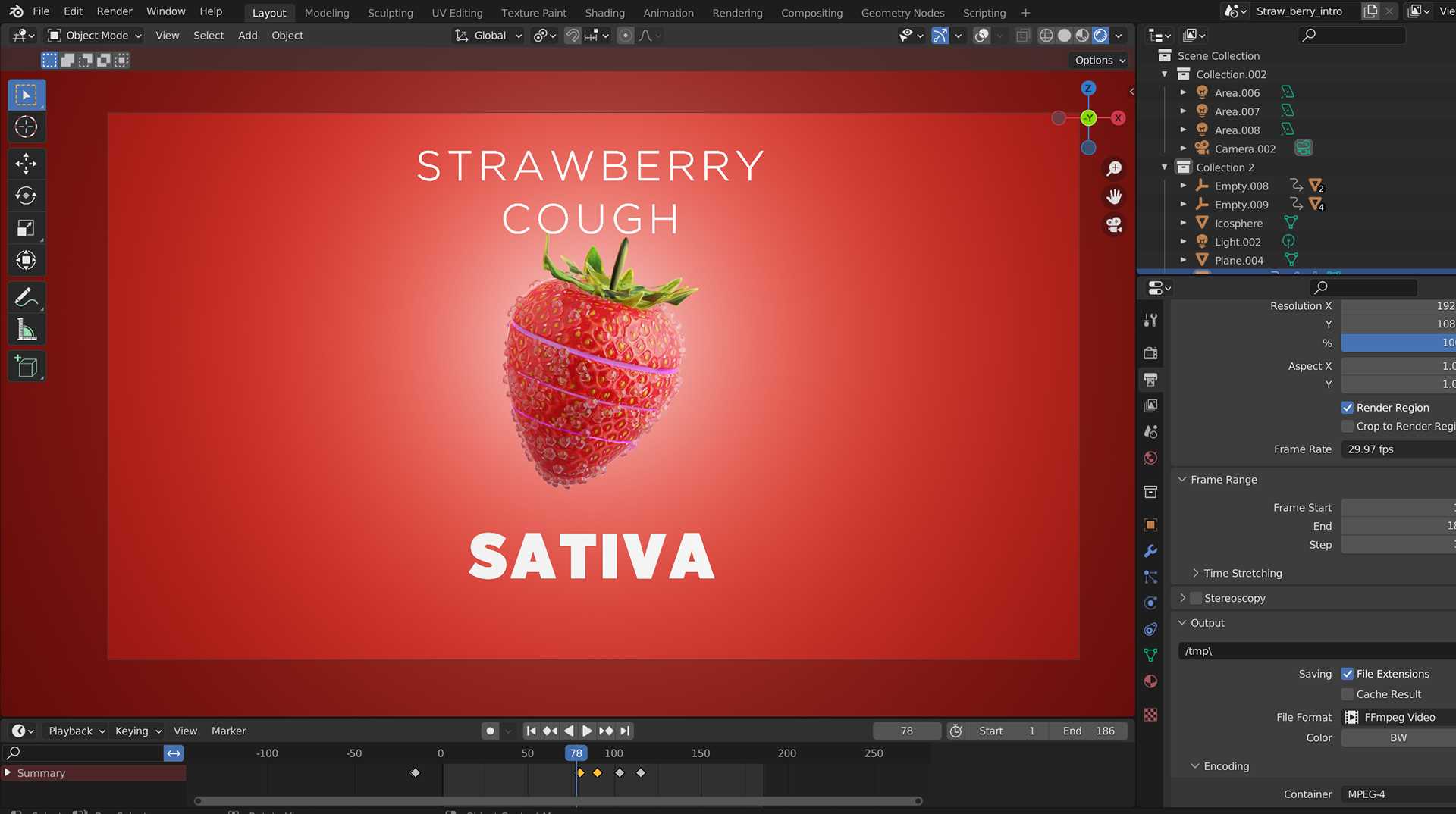Screen dimensions: 1456x814
Task: Select the Add Cube tool
Action: coord(27,367)
